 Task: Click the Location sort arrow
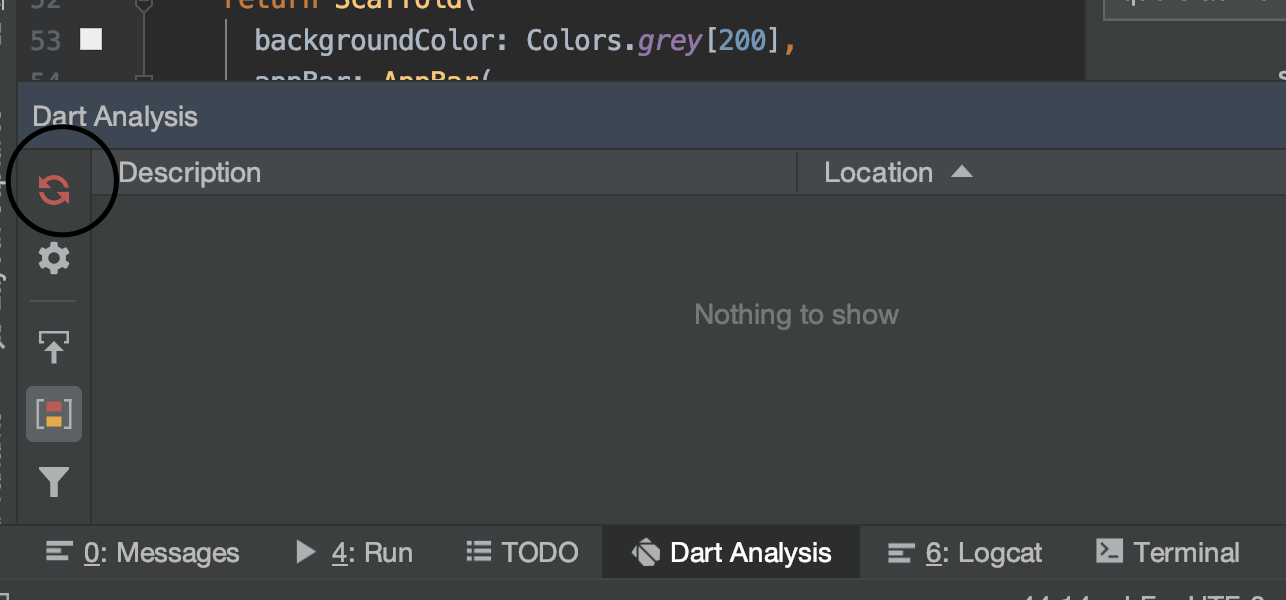click(x=961, y=172)
